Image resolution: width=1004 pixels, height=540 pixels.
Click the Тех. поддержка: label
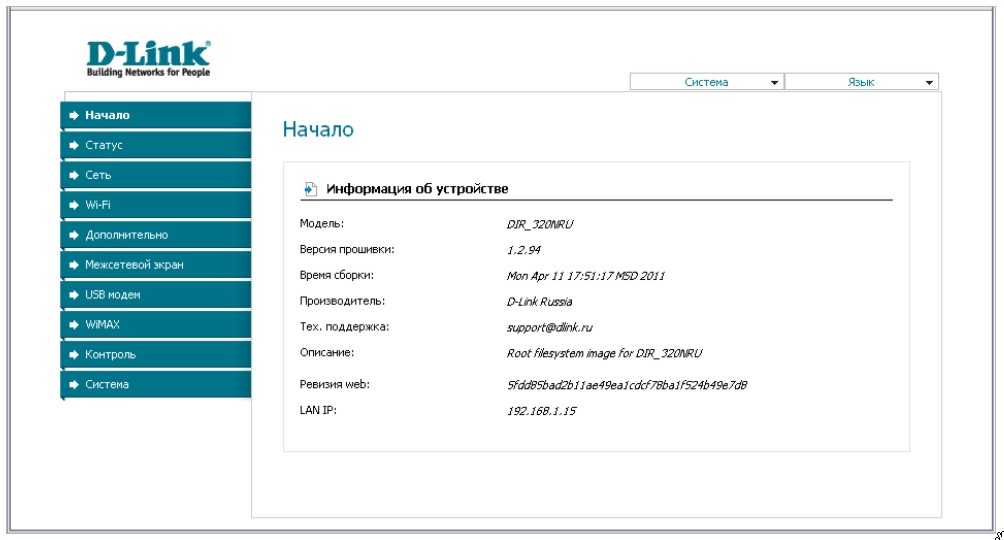344,327
